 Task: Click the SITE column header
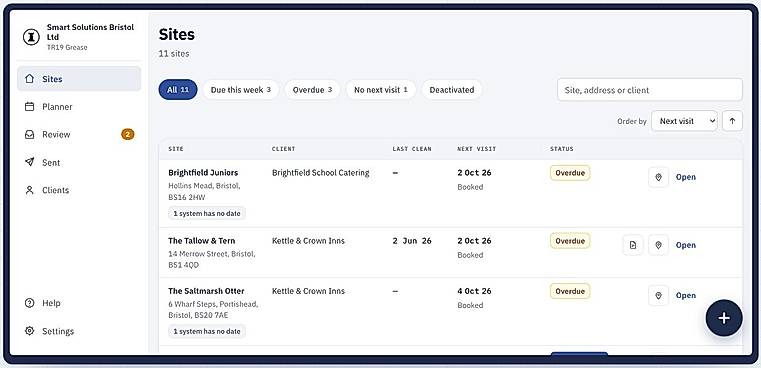[176, 149]
